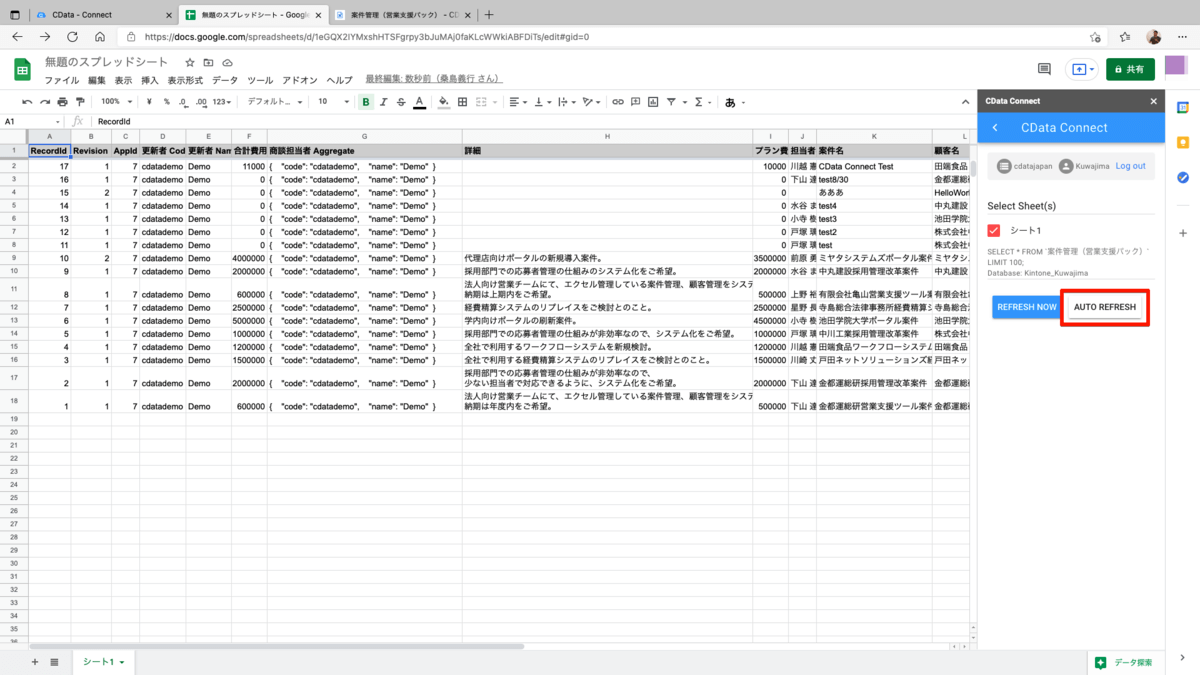This screenshot has width=1200, height=675.
Task: Go back with CData Connect chevron
Action: click(995, 128)
